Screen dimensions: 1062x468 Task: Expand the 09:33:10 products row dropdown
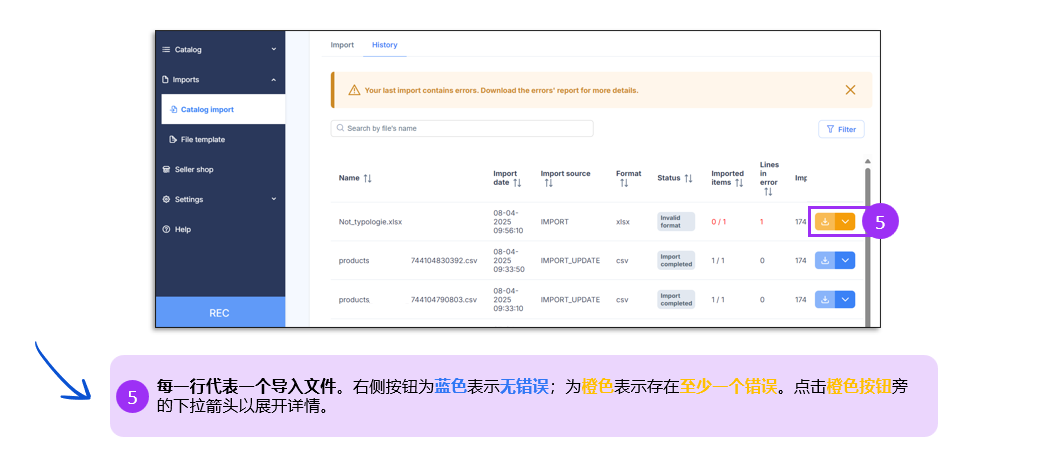[x=845, y=299]
